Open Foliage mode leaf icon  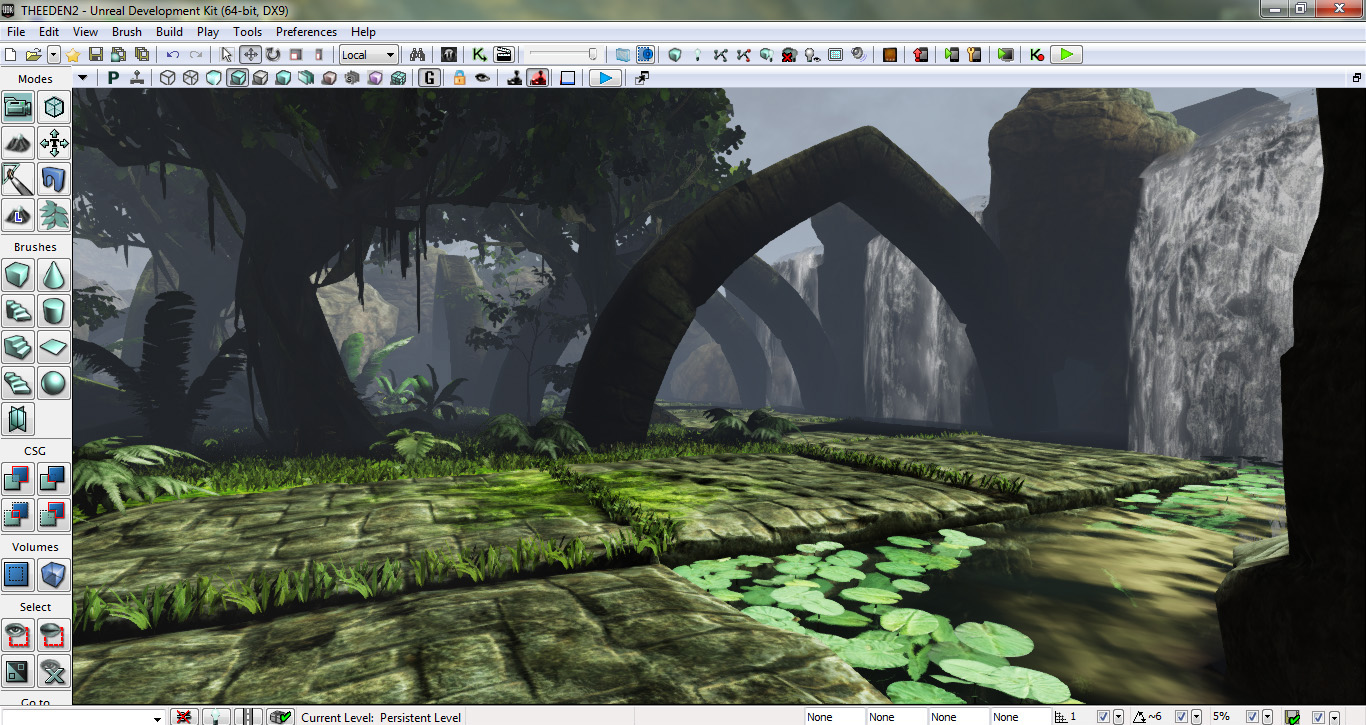click(54, 215)
